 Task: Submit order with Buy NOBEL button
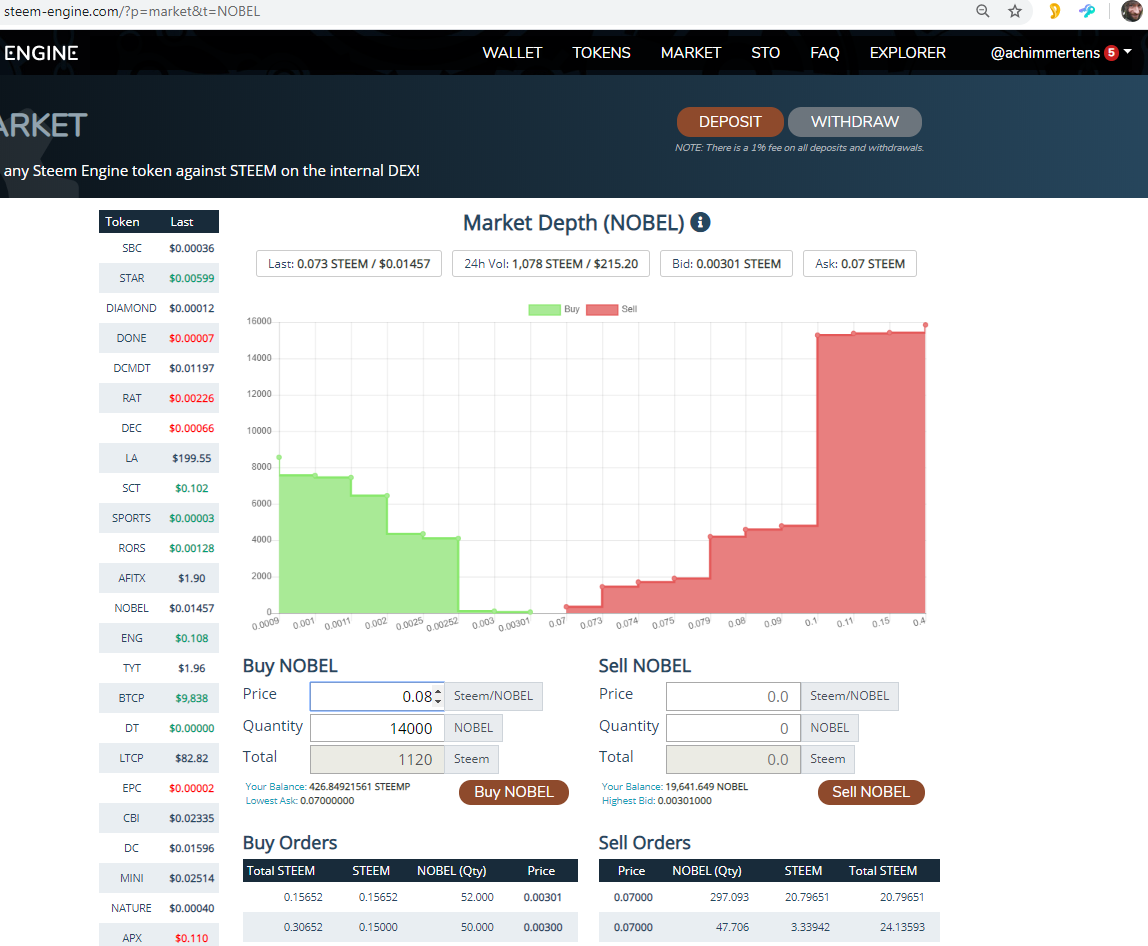click(514, 792)
